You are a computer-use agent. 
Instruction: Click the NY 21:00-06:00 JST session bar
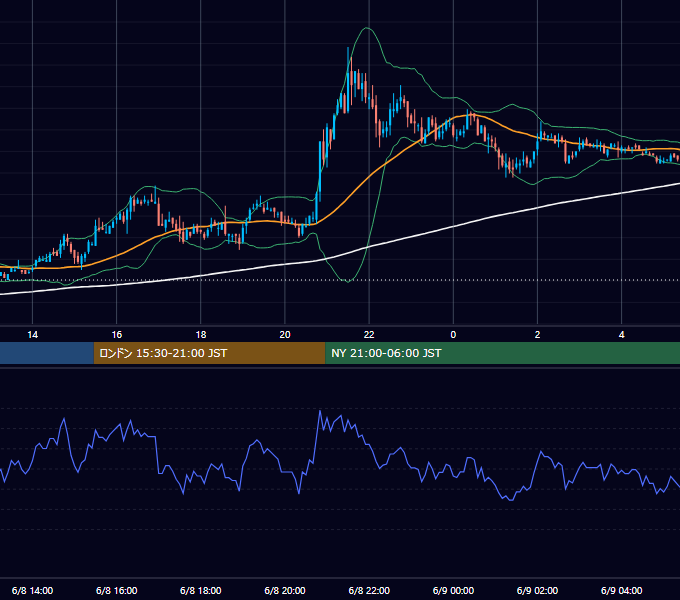(503, 353)
